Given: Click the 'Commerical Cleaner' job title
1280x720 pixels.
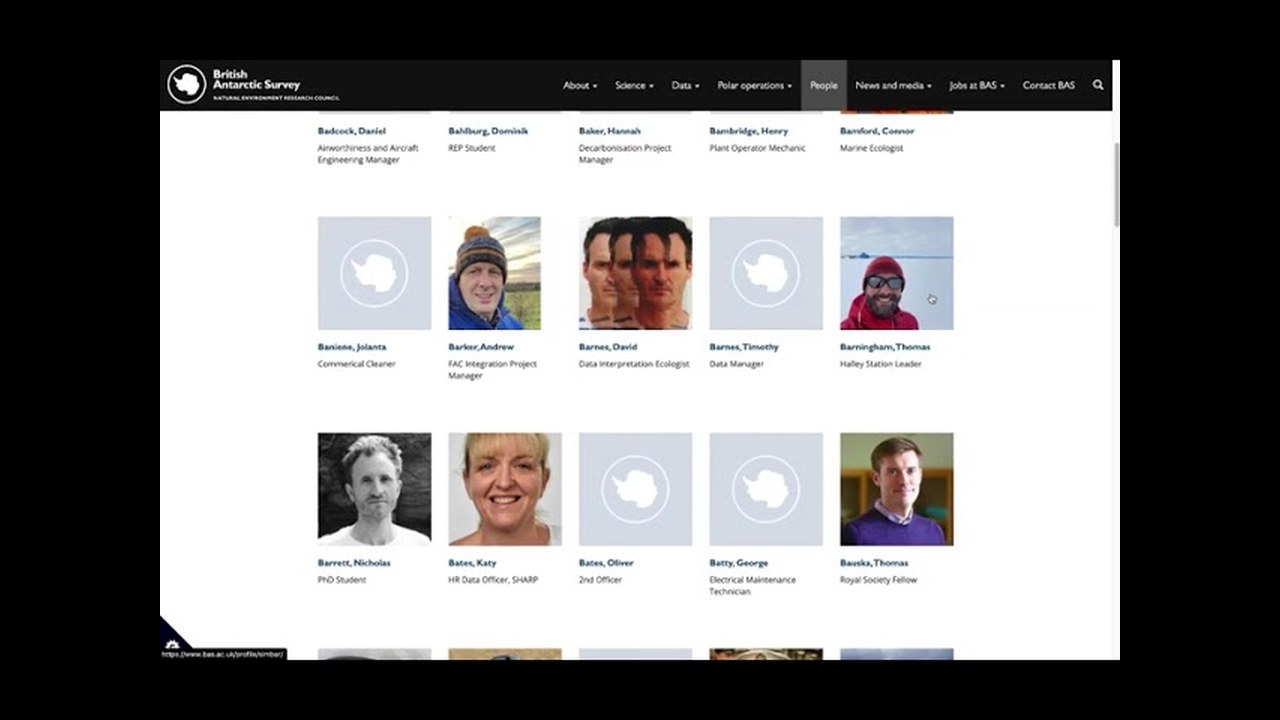Looking at the screenshot, I should pos(357,364).
